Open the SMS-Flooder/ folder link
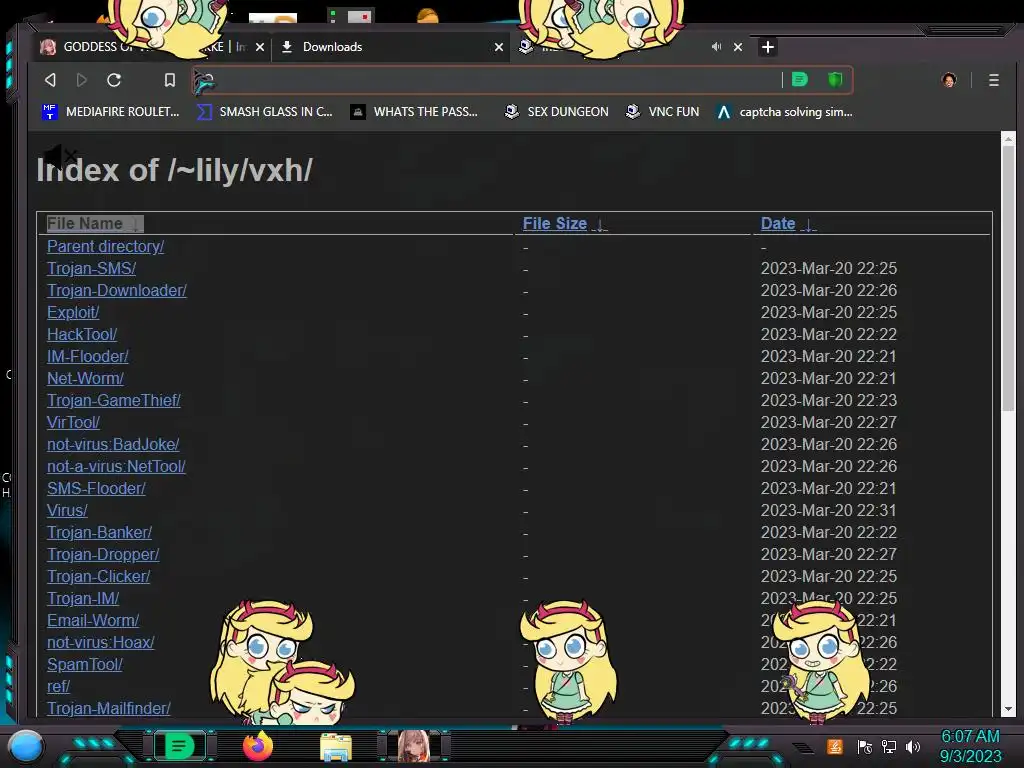1024x768 pixels. 96,488
